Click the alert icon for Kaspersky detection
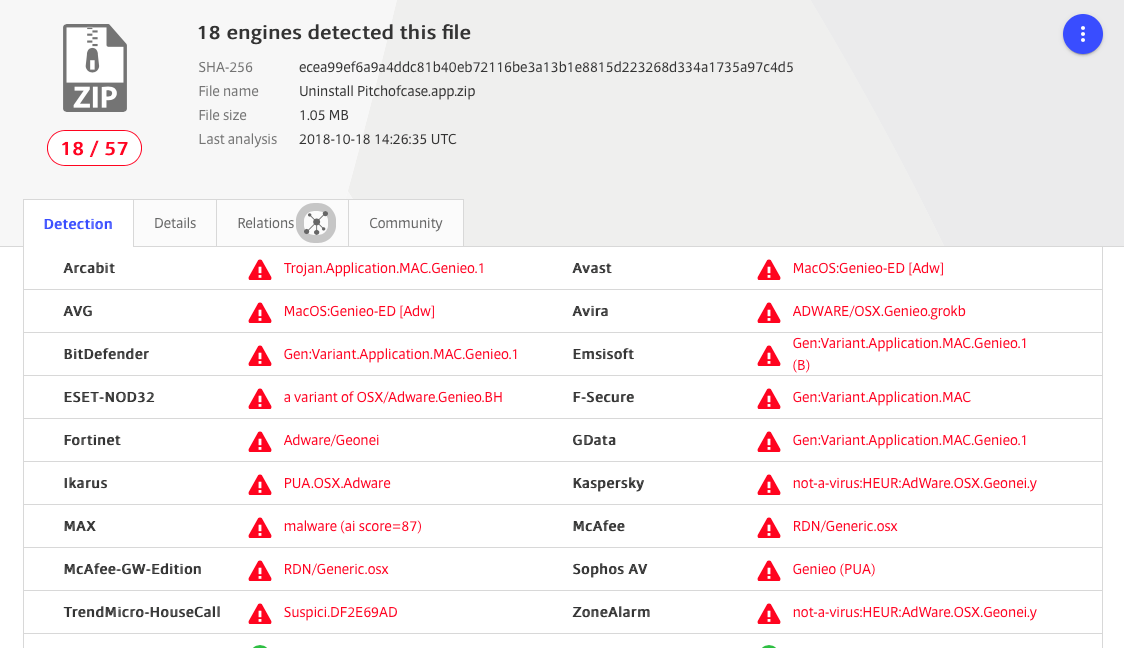Screen dimensions: 1124x648 768,484
